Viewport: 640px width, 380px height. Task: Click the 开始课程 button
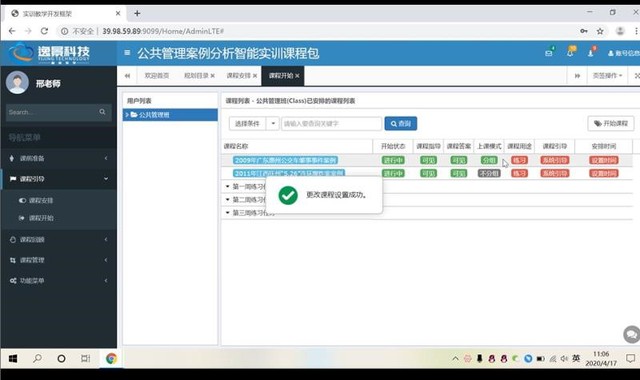[x=611, y=123]
